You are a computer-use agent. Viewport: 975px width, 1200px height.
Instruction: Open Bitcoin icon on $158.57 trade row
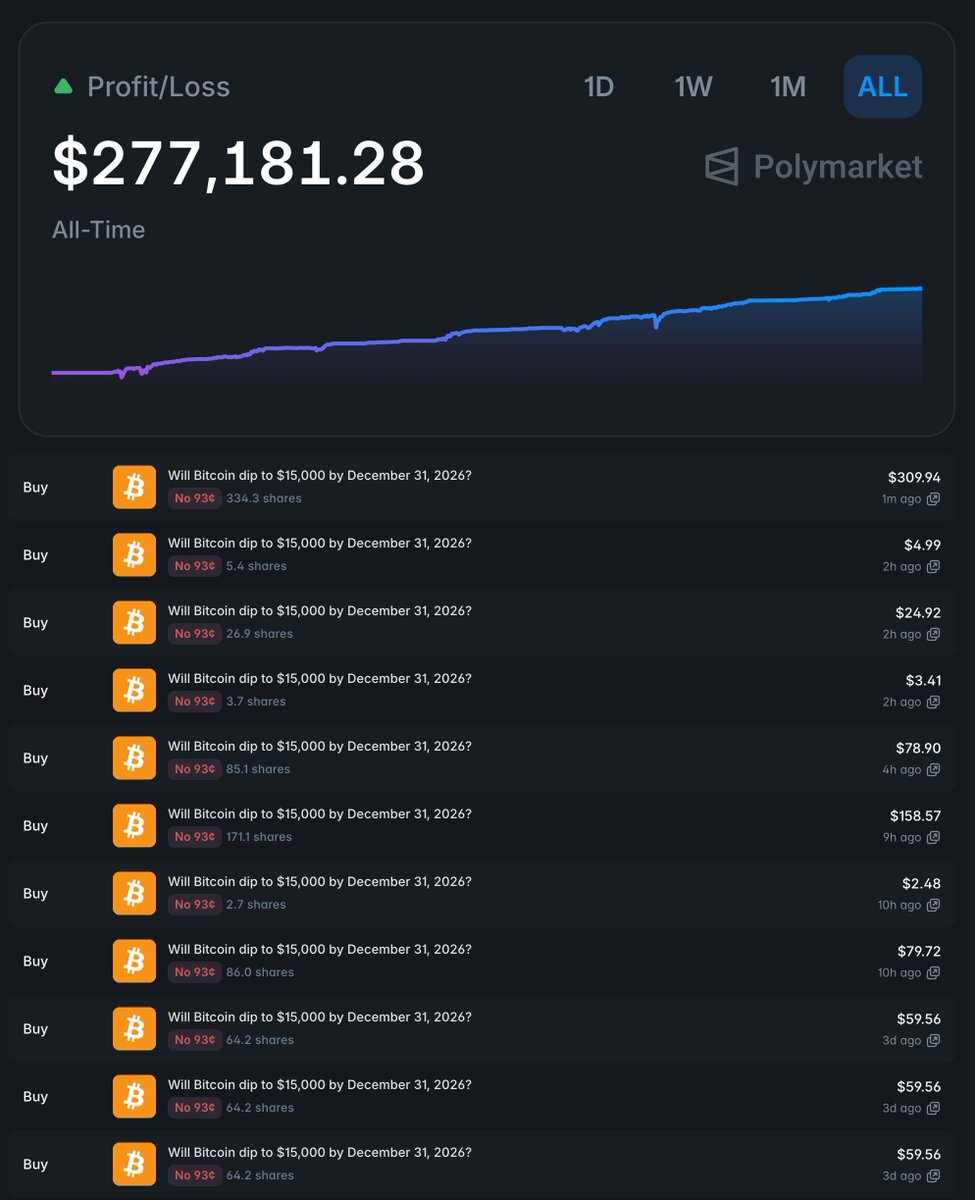coord(134,826)
